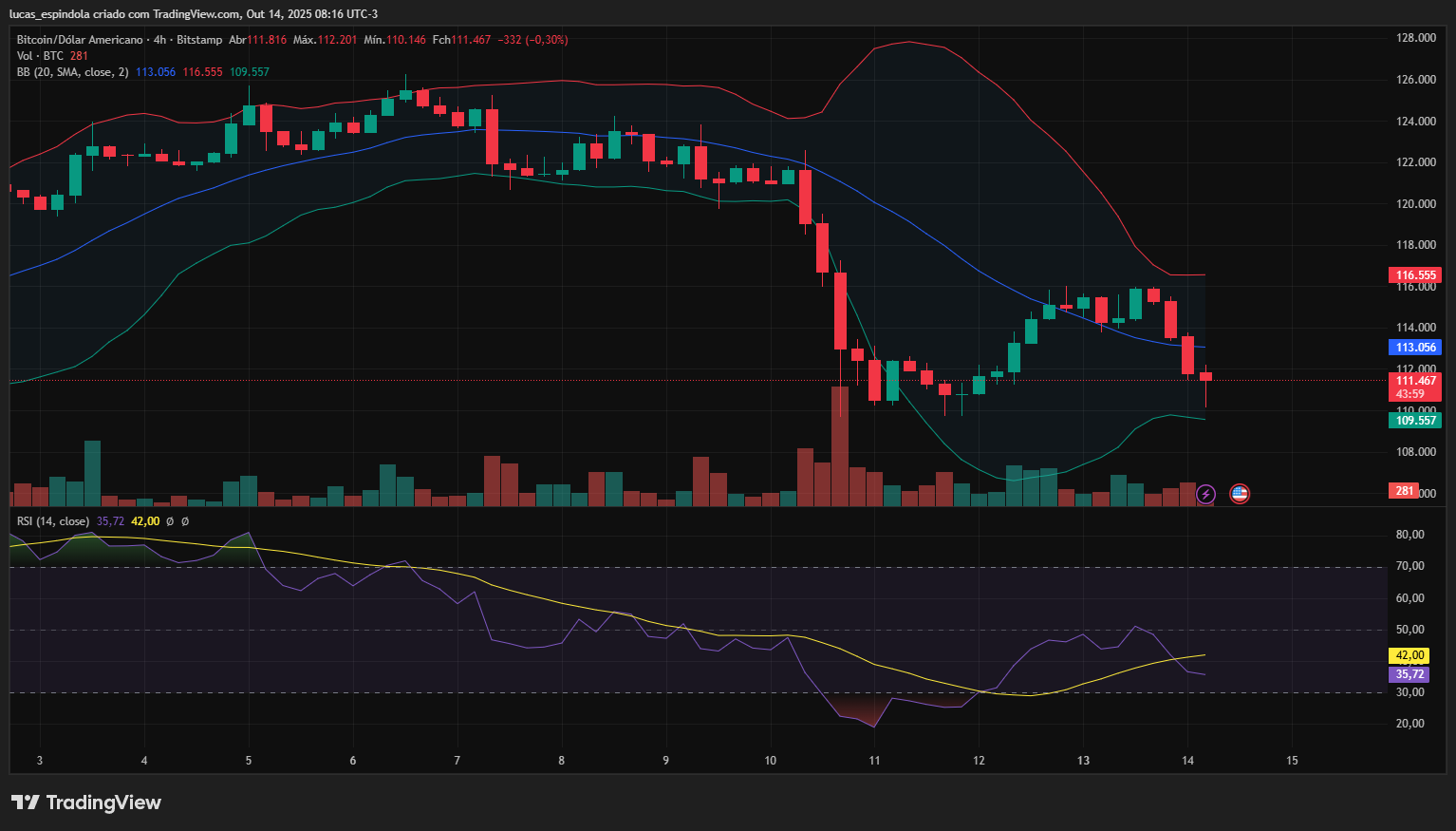Click the green 109.557 value in BB legend
The width and height of the screenshot is (1456, 831).
click(x=249, y=72)
